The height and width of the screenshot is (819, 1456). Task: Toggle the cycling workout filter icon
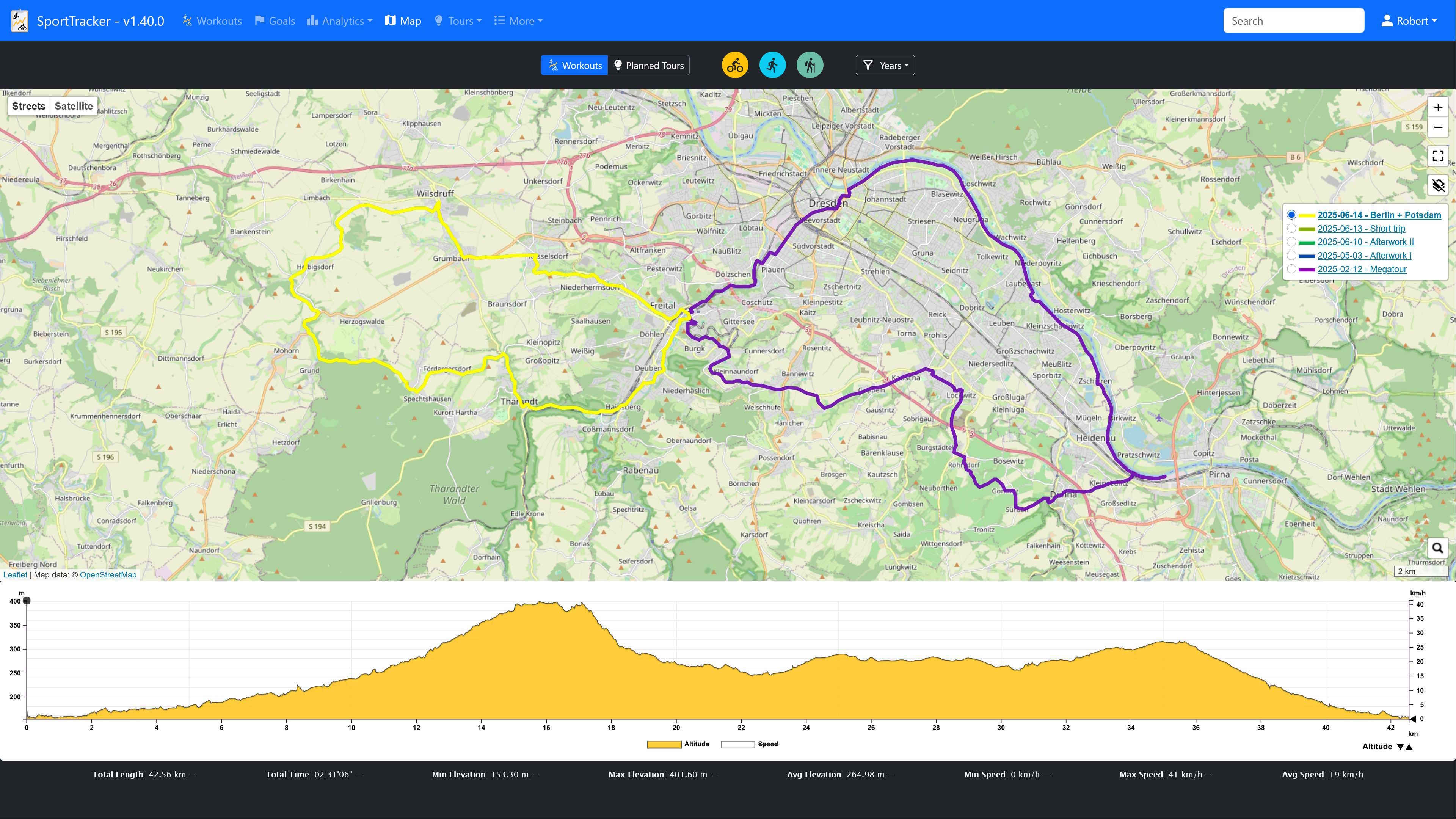735,65
